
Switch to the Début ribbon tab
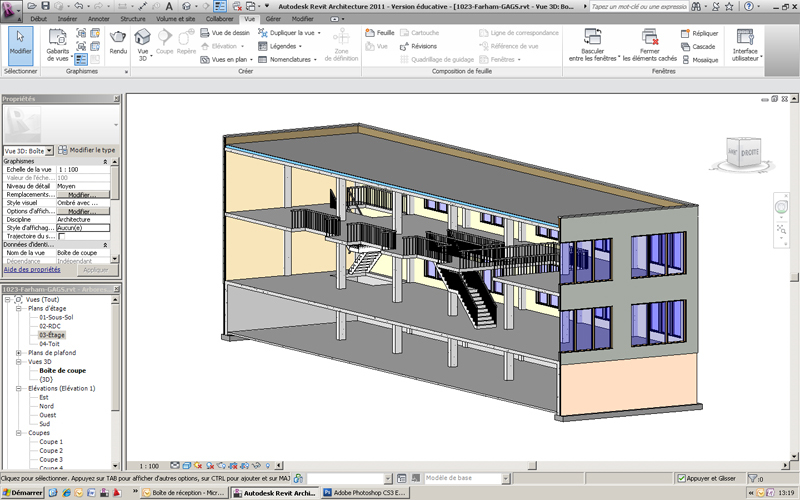[x=39, y=19]
